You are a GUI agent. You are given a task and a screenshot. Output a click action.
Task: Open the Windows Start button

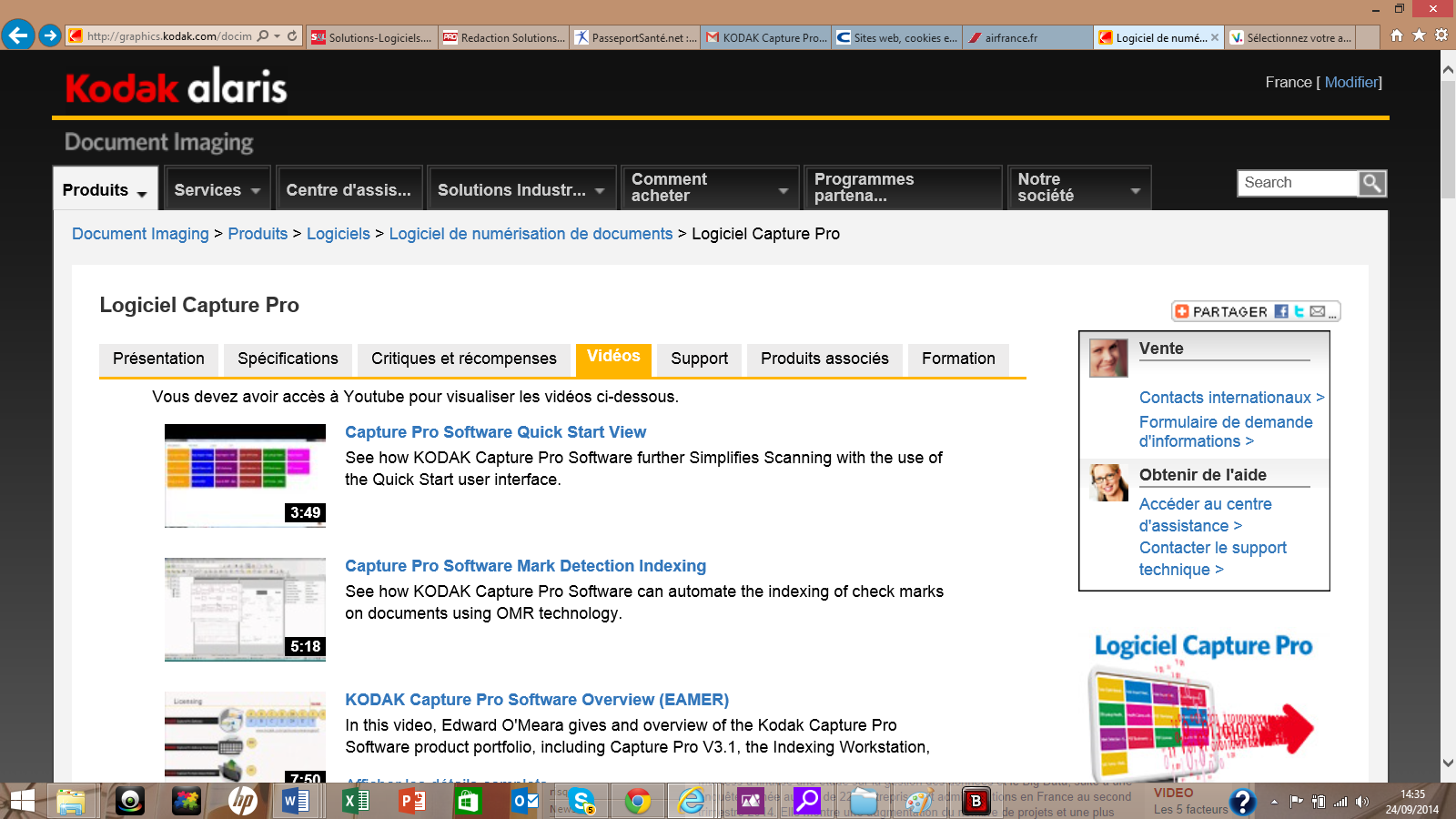click(x=22, y=801)
